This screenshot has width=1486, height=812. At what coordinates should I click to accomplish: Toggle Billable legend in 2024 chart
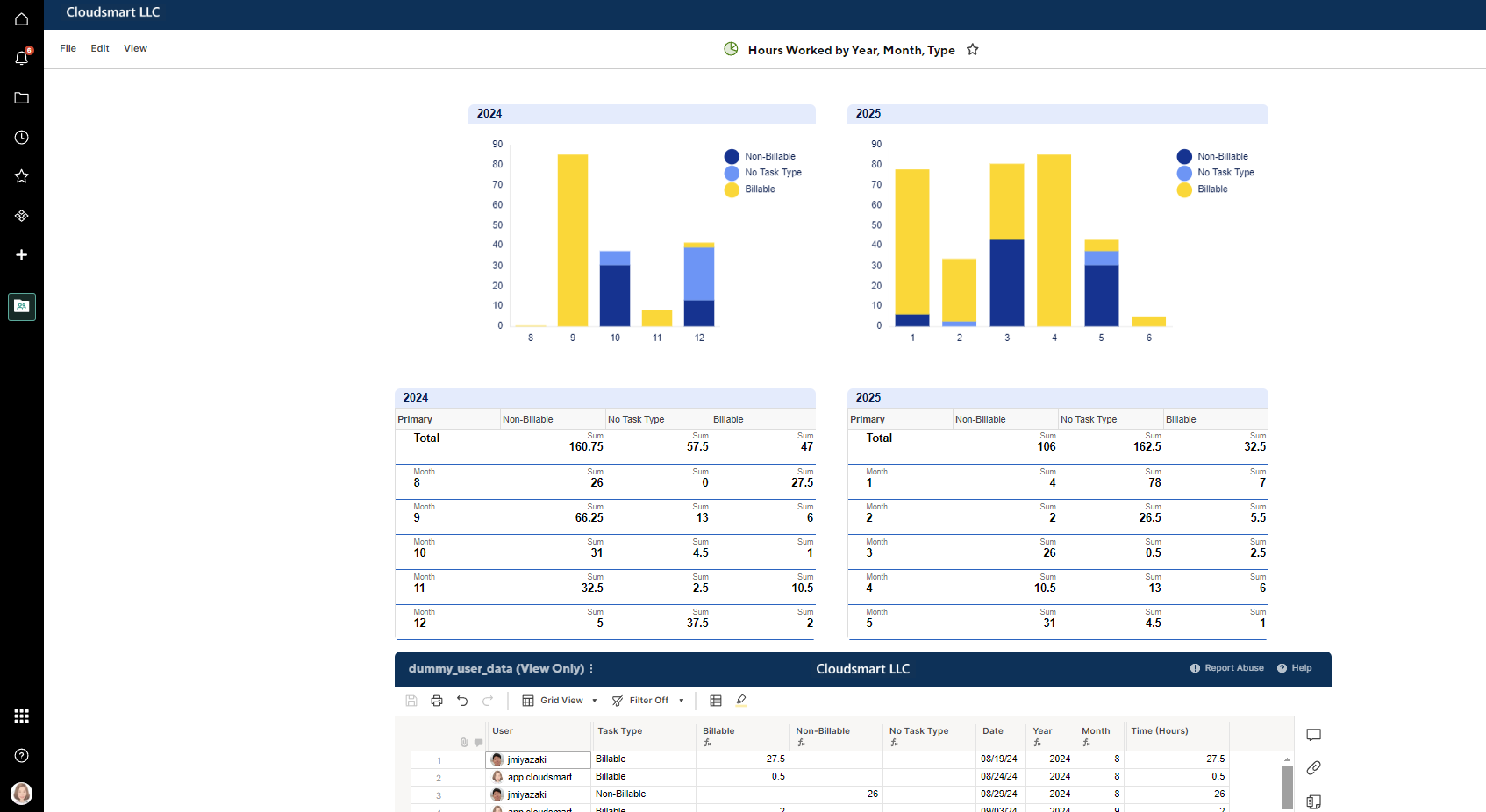750,189
